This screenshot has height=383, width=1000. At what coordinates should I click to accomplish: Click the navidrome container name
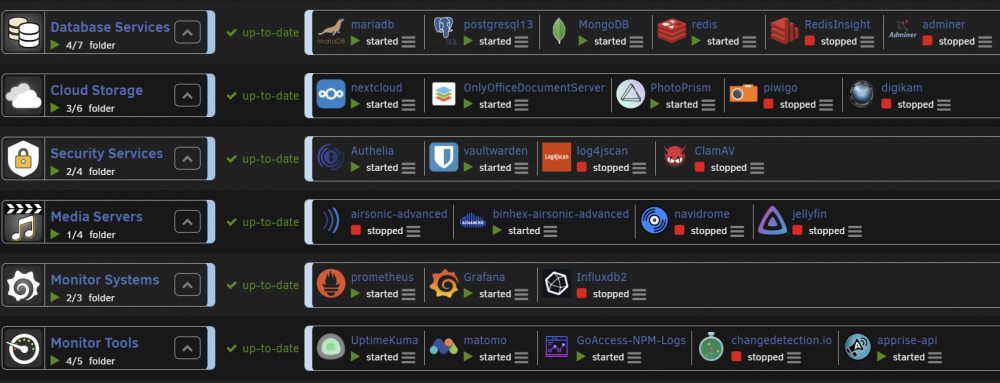coord(702,213)
